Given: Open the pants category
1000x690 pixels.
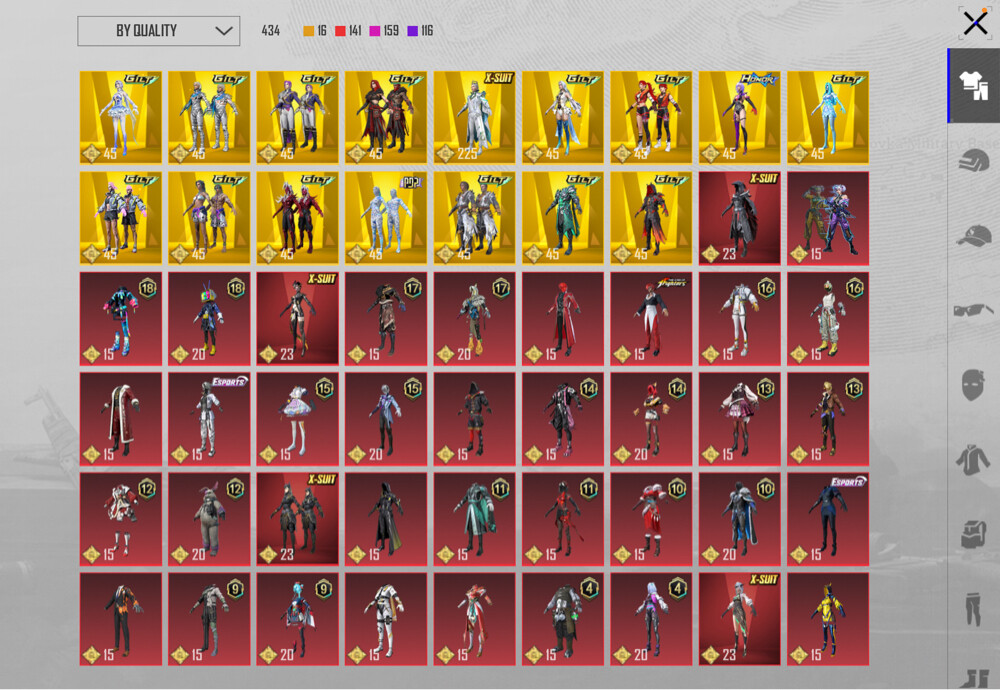Looking at the screenshot, I should 973,608.
